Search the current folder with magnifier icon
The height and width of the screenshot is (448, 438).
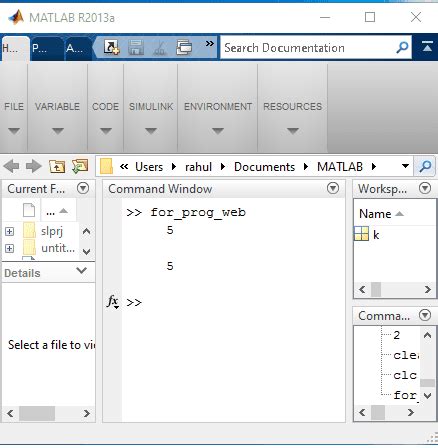[425, 166]
